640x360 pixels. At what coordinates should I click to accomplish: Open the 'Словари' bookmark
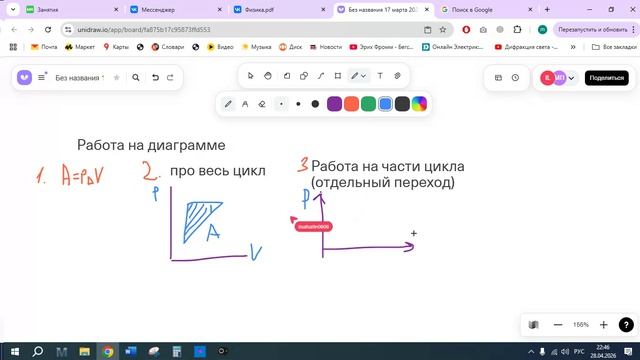[x=168, y=47]
